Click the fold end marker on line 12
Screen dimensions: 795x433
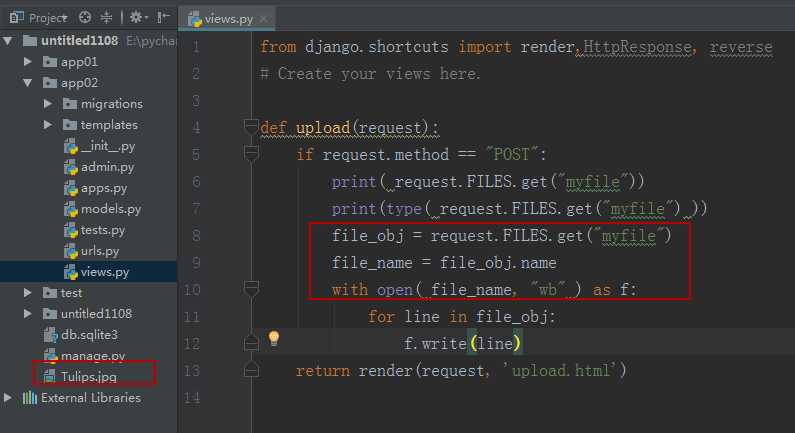pos(251,343)
